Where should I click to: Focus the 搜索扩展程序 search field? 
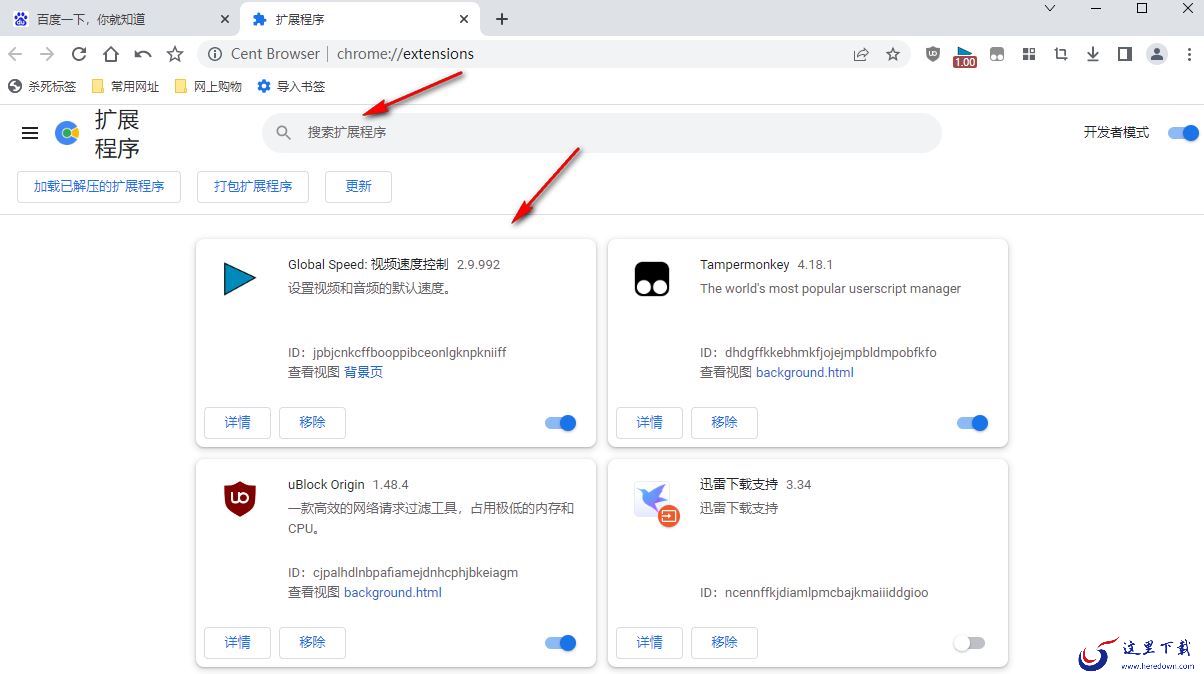click(x=602, y=132)
